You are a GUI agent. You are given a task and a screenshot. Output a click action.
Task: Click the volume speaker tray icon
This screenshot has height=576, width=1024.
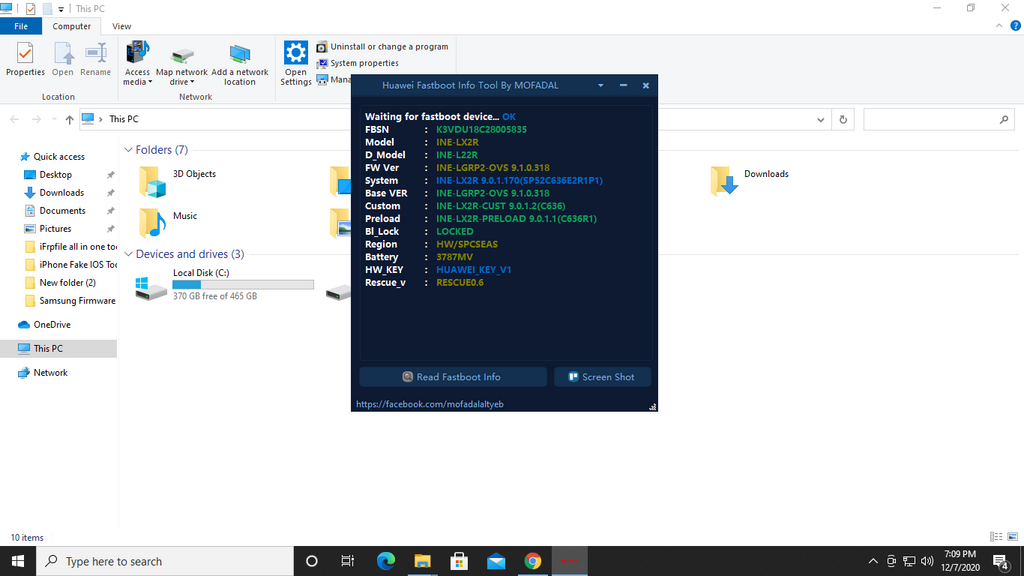click(927, 561)
